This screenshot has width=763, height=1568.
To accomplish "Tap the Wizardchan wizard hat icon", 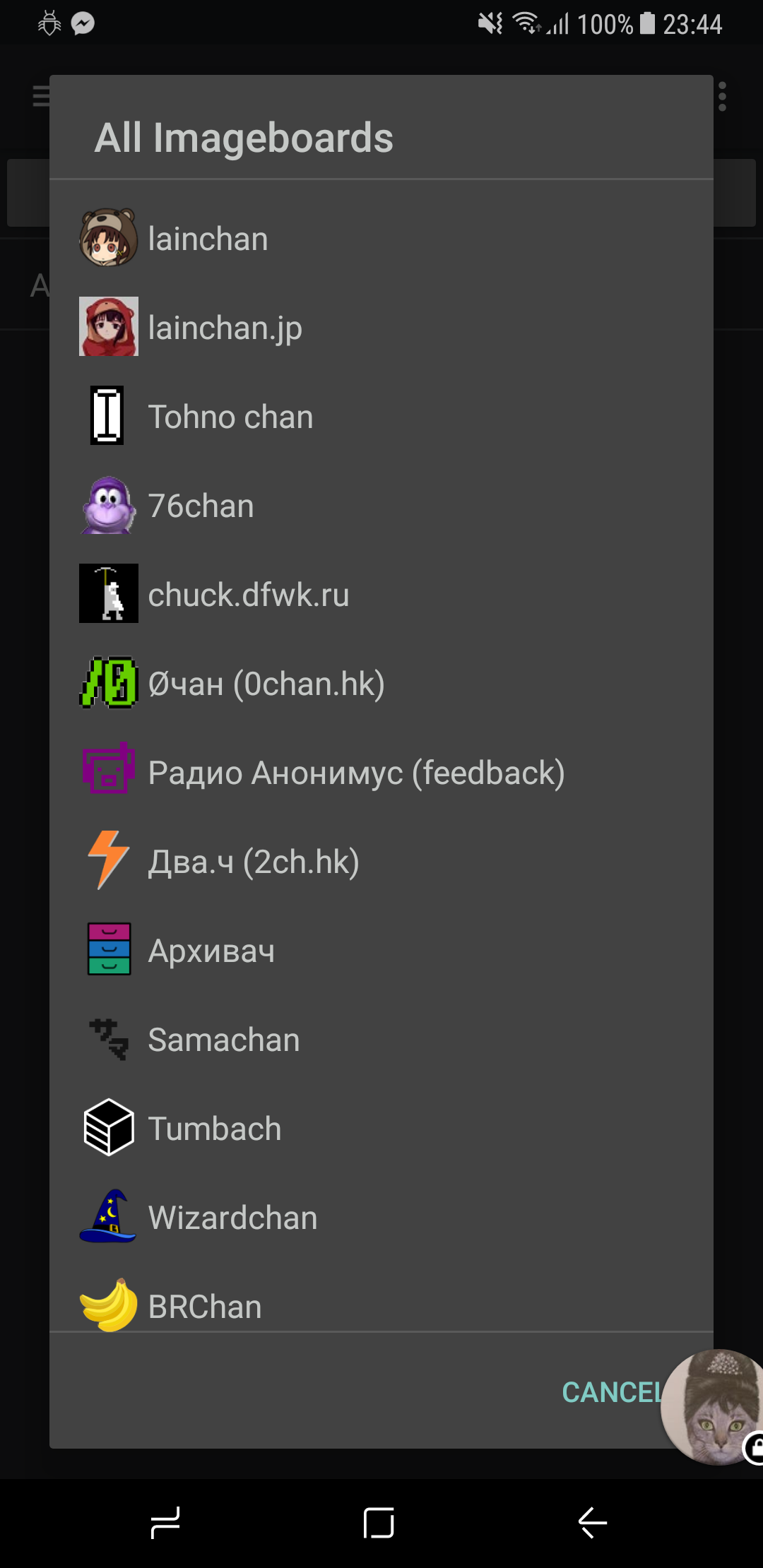I will pos(108,1216).
